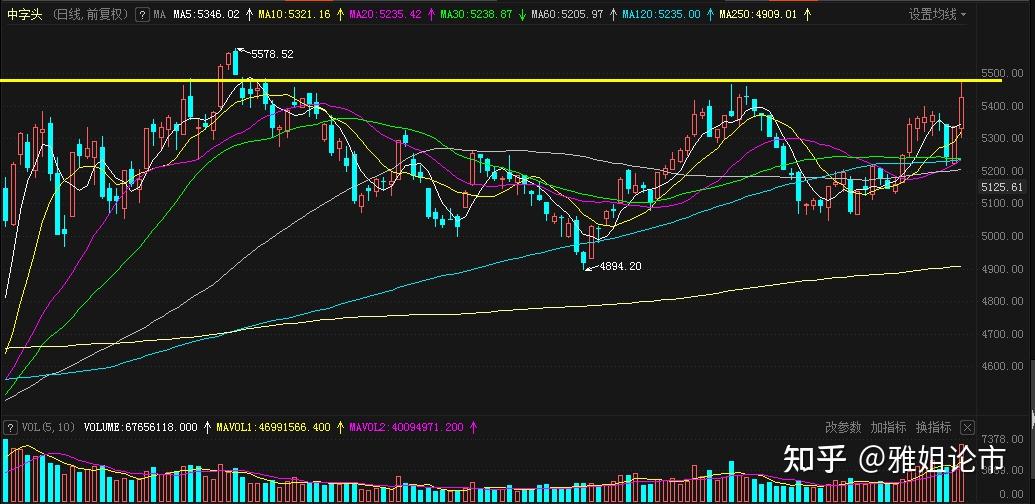Image resolution: width=1035 pixels, height=504 pixels.
Task: Select the MA5:5346.02 value
Action: (206, 14)
